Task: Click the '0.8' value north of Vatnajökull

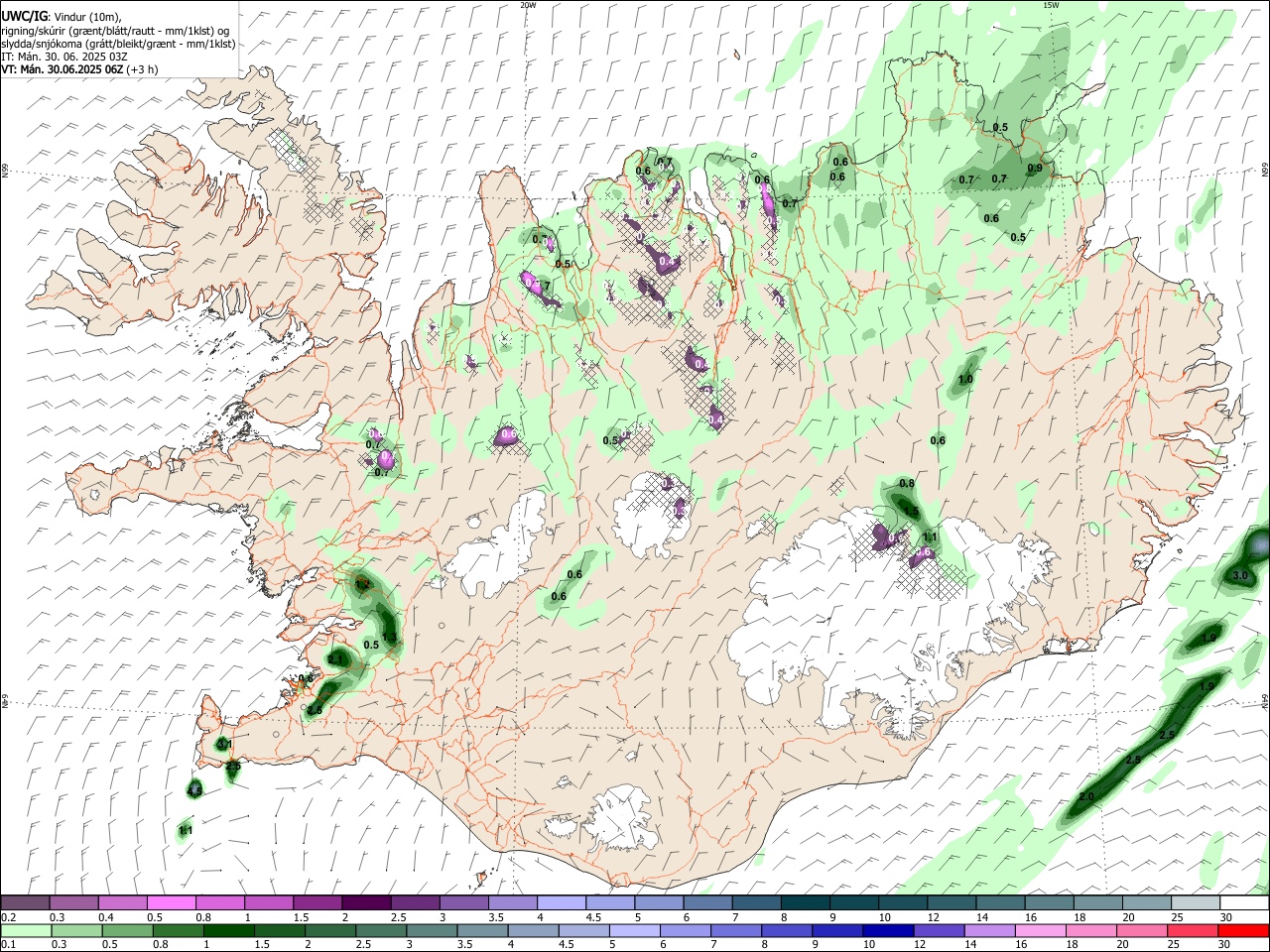Action: point(906,484)
